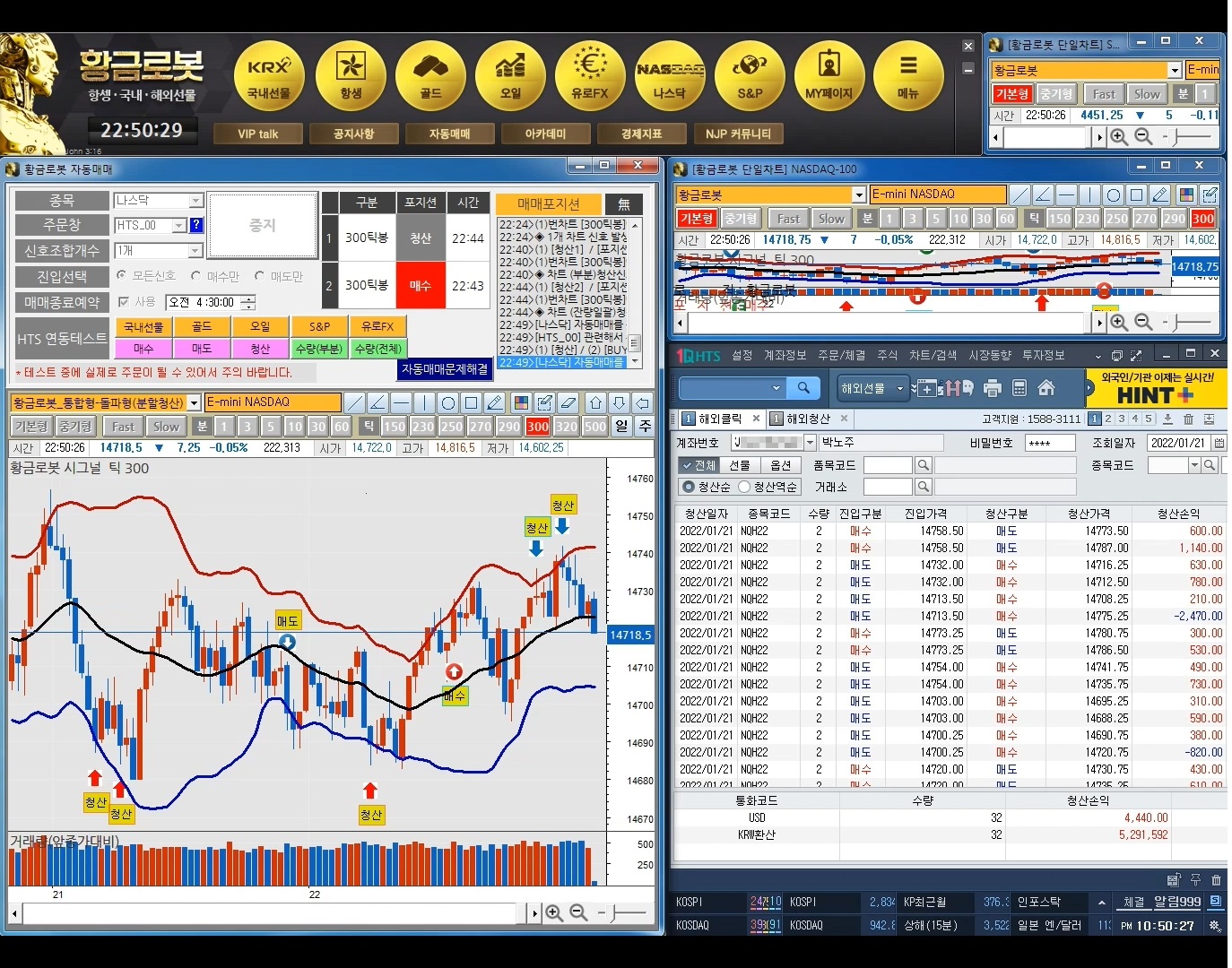This screenshot has height=968, width=1232.
Task: Toggle the 옵션 filter button
Action: [781, 465]
